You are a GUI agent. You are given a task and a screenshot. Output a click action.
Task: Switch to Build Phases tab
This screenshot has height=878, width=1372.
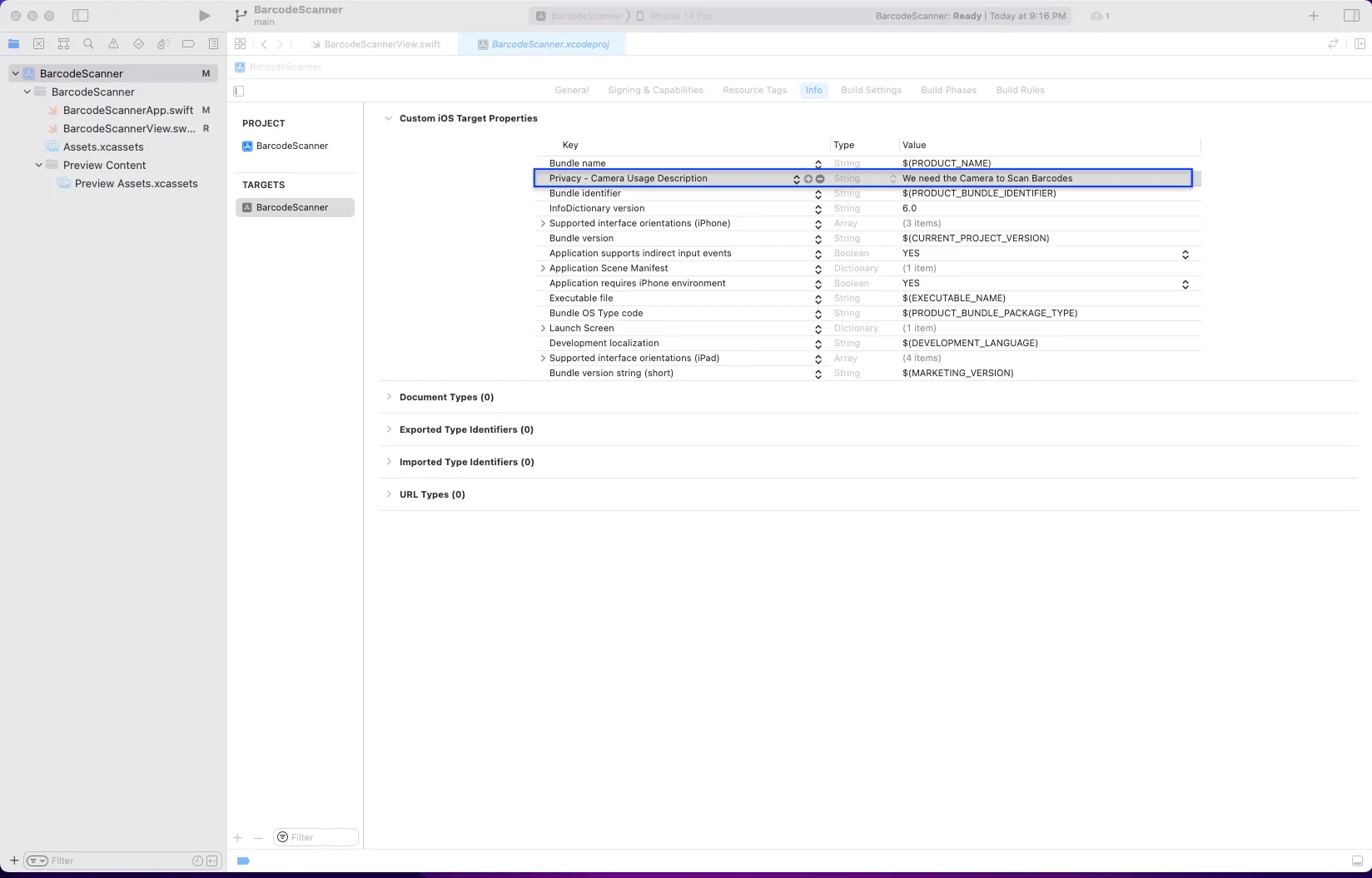948,90
